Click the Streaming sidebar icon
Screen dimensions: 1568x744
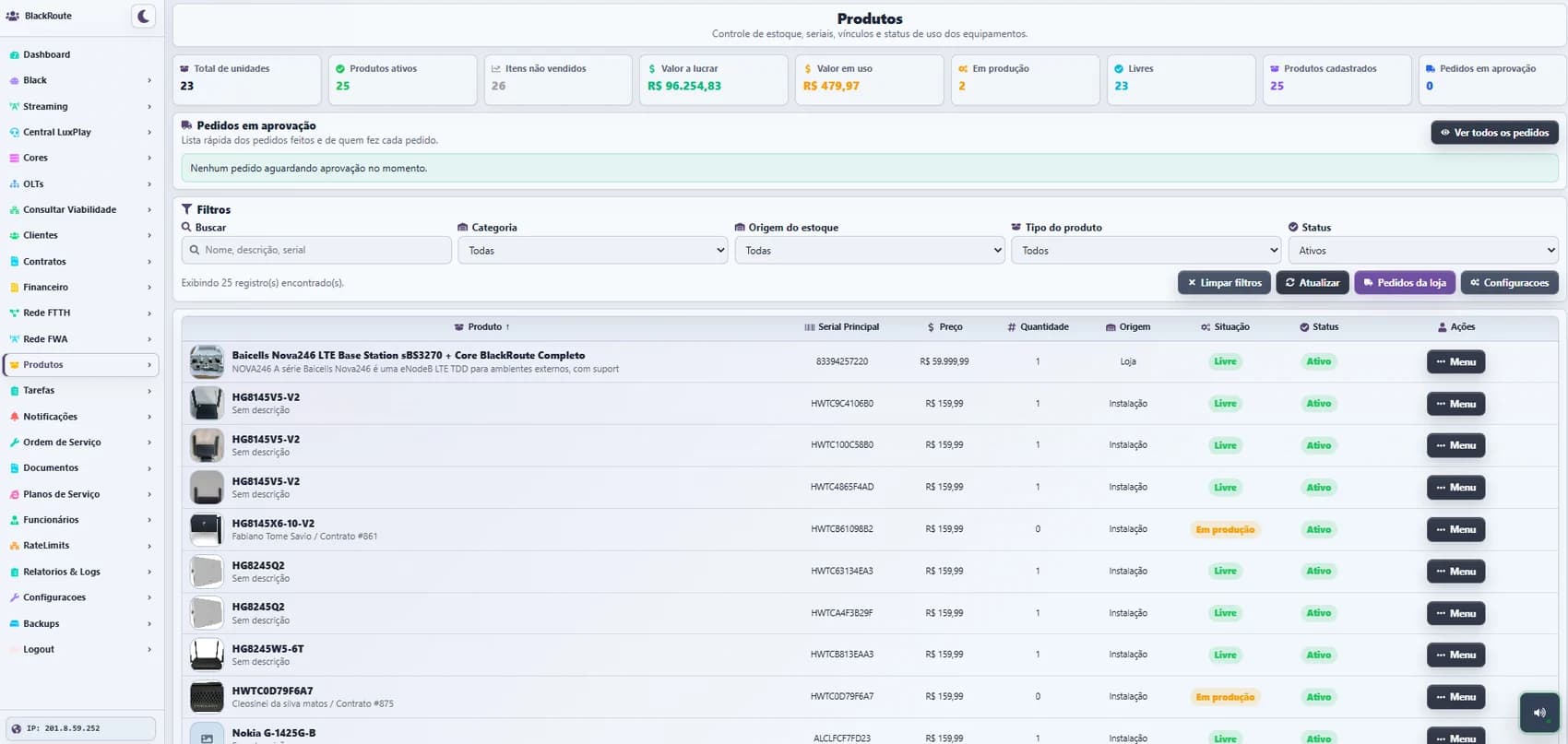point(14,107)
